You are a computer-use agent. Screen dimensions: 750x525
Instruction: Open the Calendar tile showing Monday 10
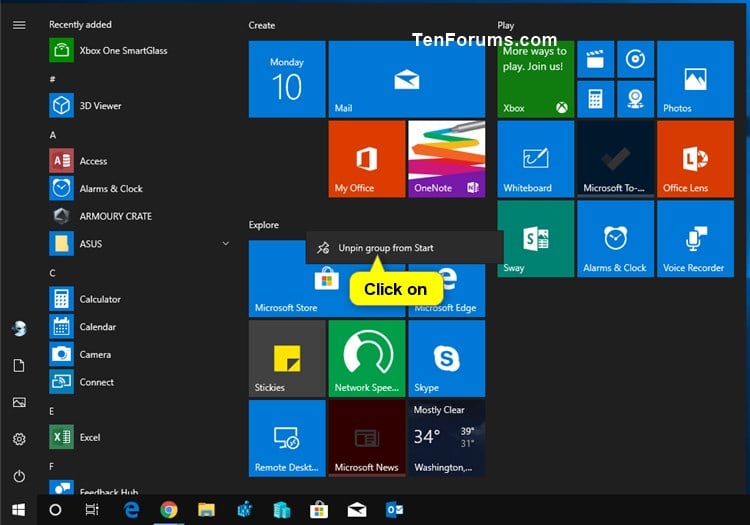click(287, 79)
